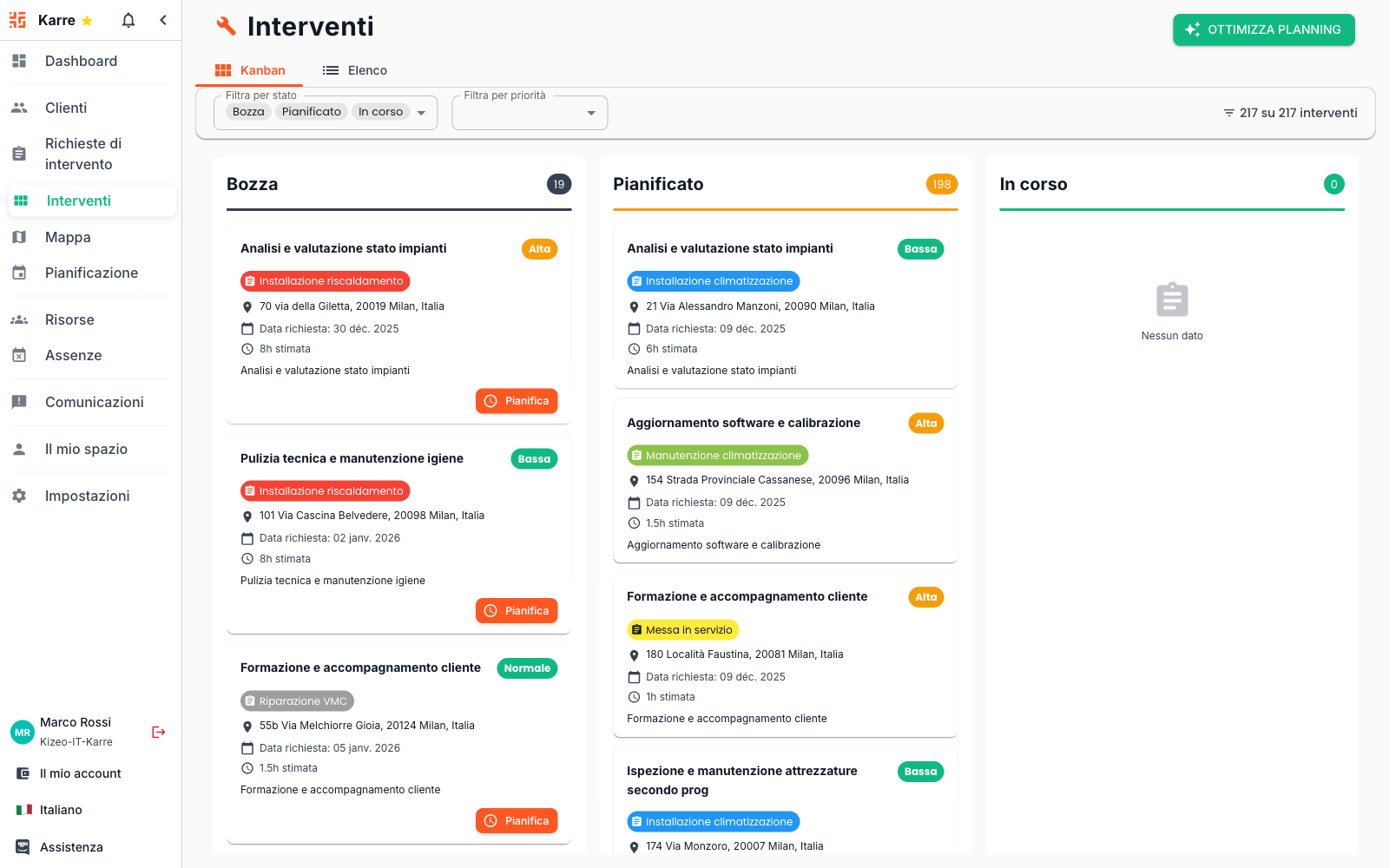Screen dimensions: 1389x868
Task: Collapse the sidebar using the chevron arrow
Action: [x=163, y=19]
